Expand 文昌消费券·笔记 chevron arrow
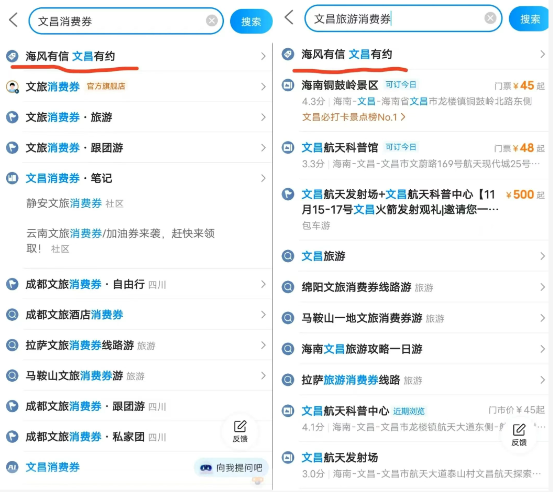Viewport: 553px width, 492px height. pyautogui.click(x=263, y=178)
